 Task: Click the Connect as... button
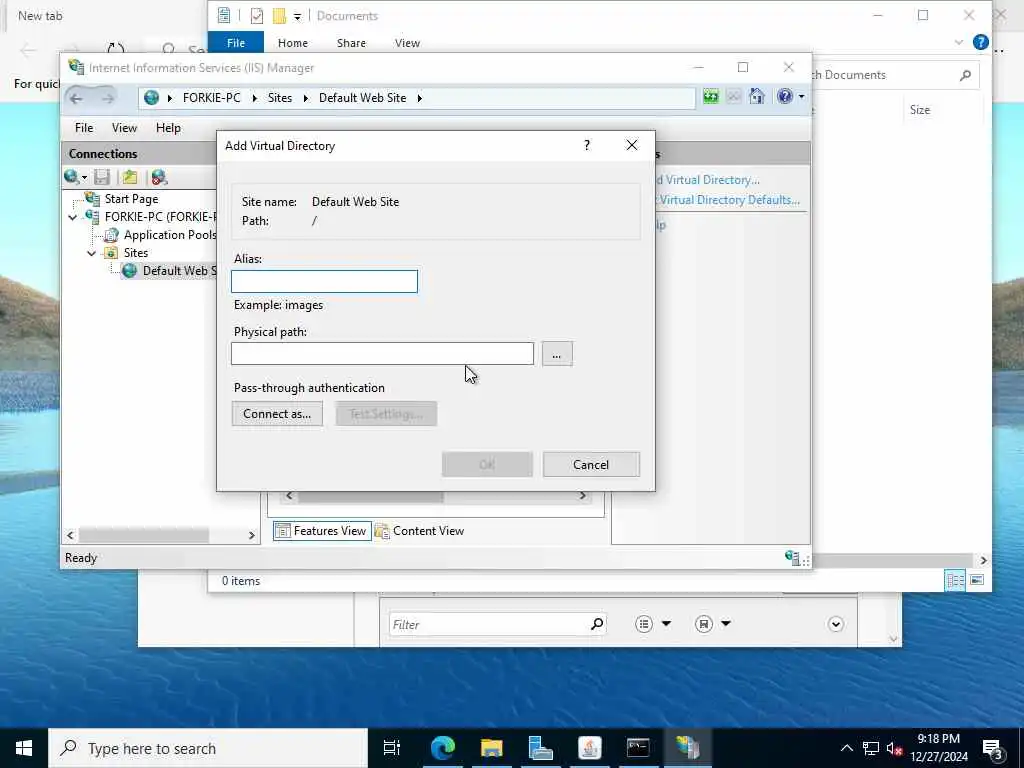(278, 414)
